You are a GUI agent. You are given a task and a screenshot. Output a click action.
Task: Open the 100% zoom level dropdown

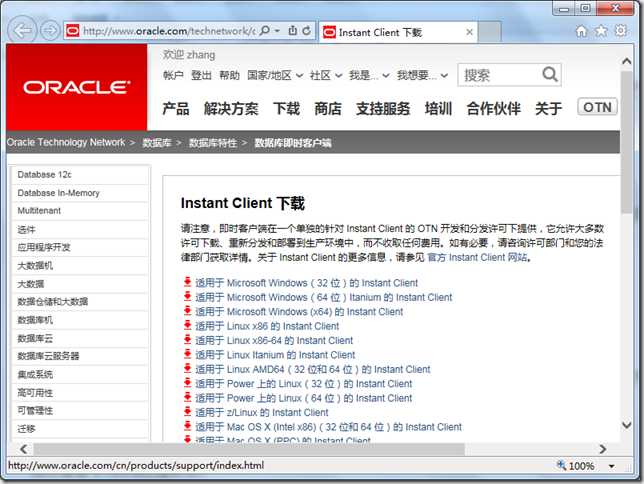pyautogui.click(x=612, y=466)
